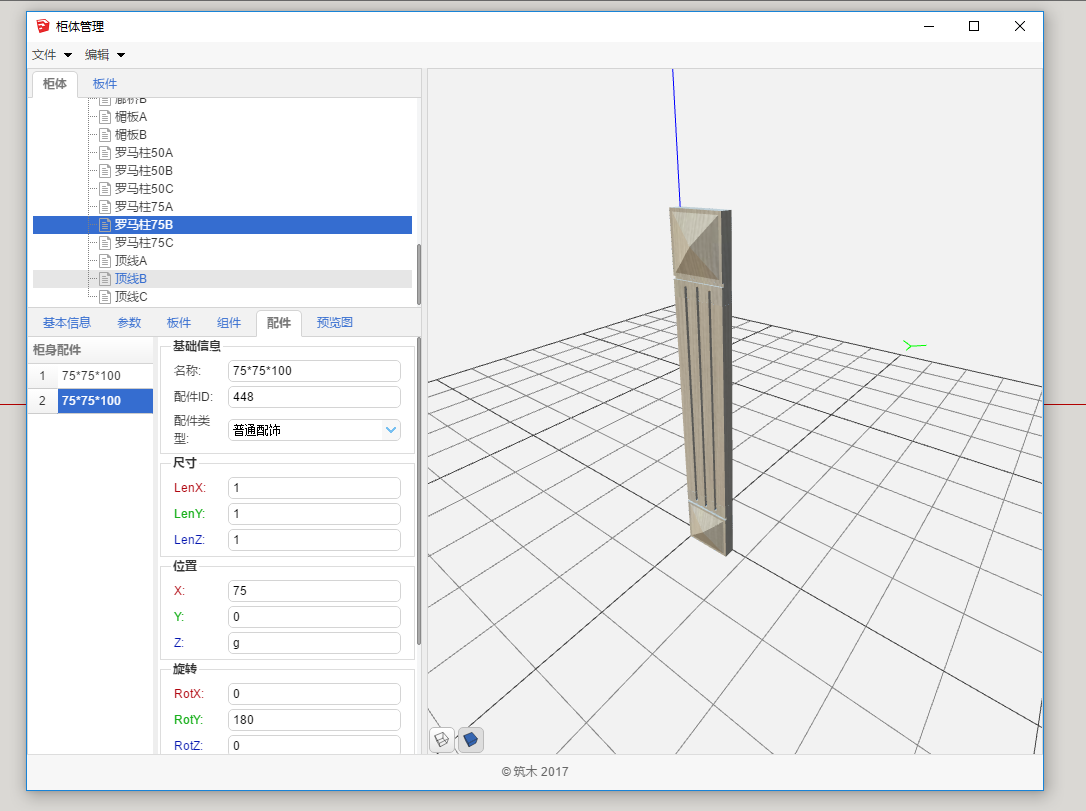Switch to wireframe view cube icon
Screen dimensions: 1086x811
coord(442,740)
